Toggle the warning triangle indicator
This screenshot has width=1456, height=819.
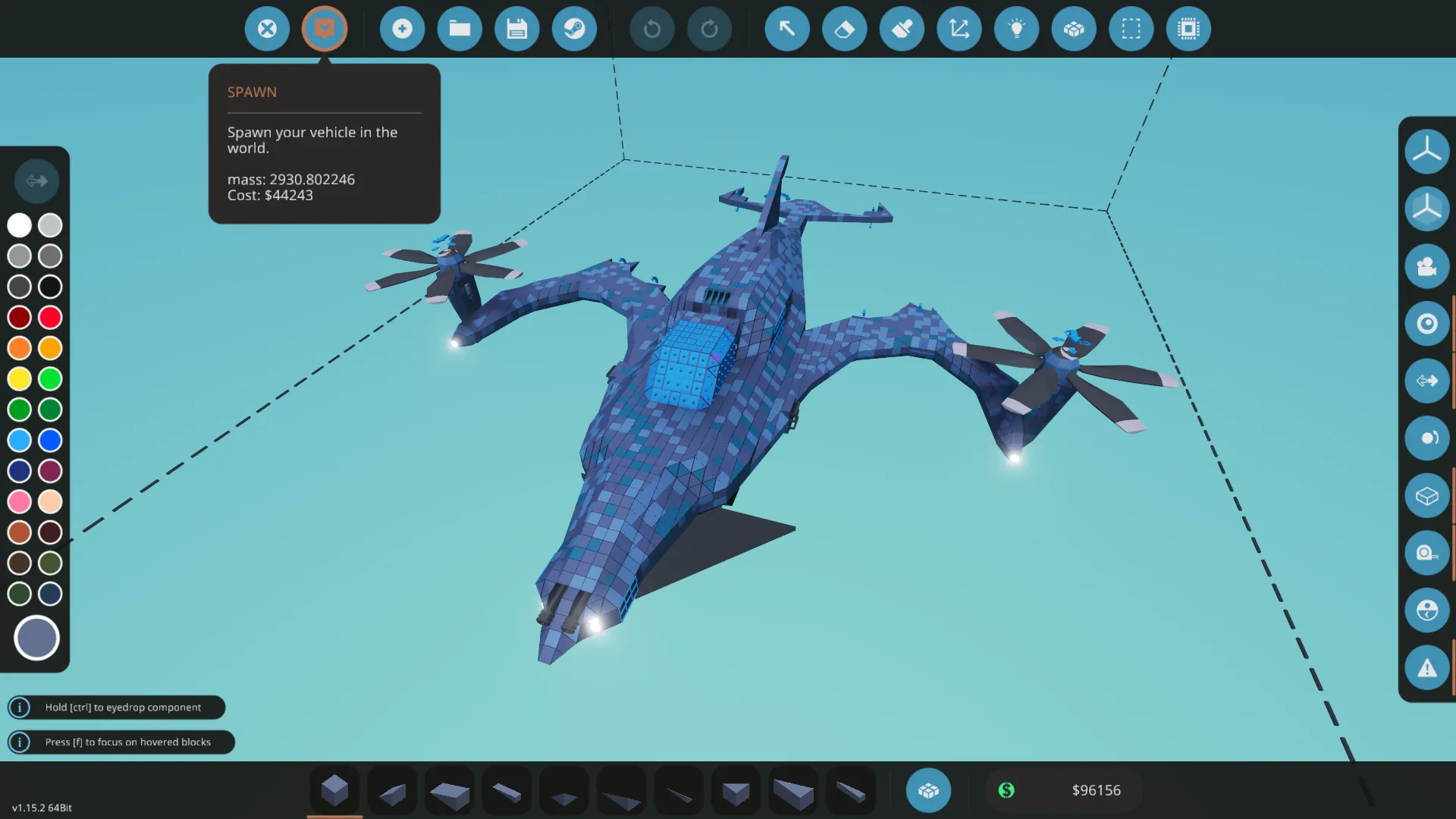1426,668
